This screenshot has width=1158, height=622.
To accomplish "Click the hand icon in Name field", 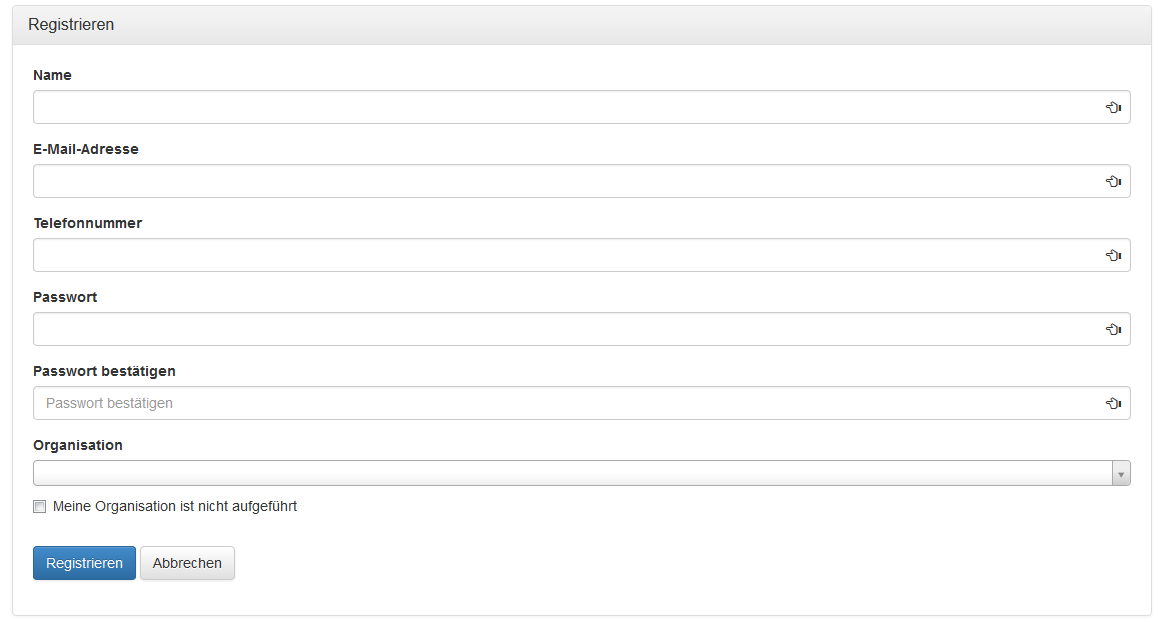I will (x=1113, y=107).
